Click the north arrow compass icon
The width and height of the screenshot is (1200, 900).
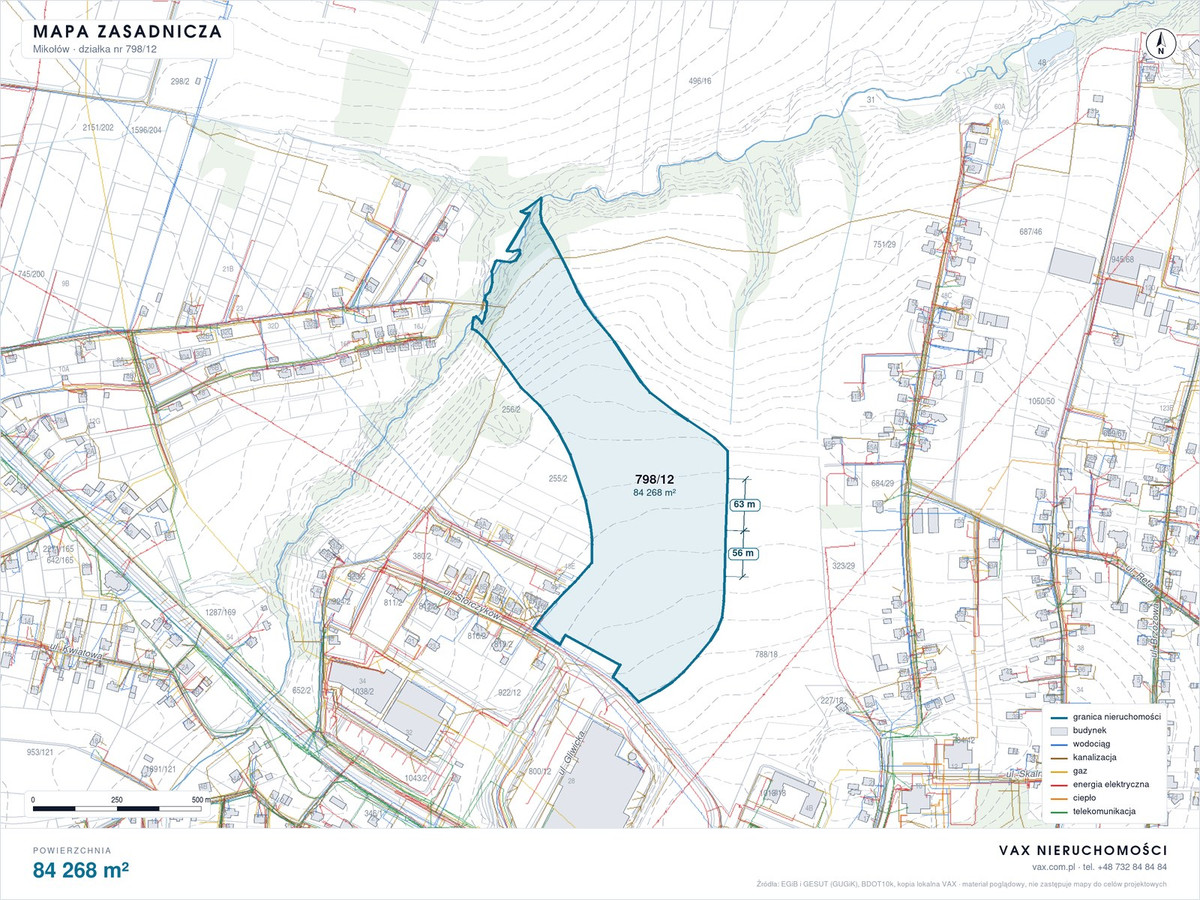click(x=1161, y=44)
